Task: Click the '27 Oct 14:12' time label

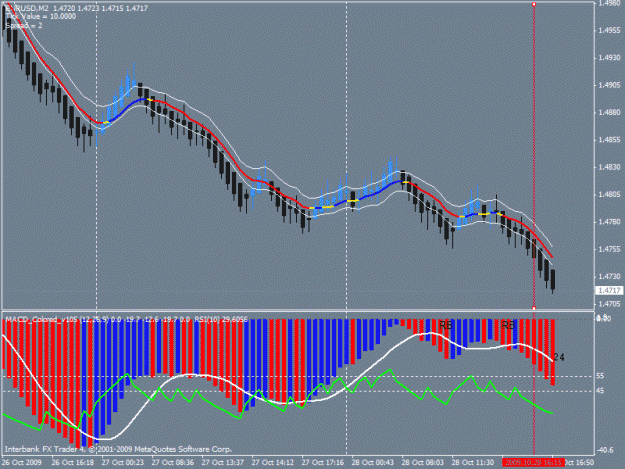Action: 273,463
